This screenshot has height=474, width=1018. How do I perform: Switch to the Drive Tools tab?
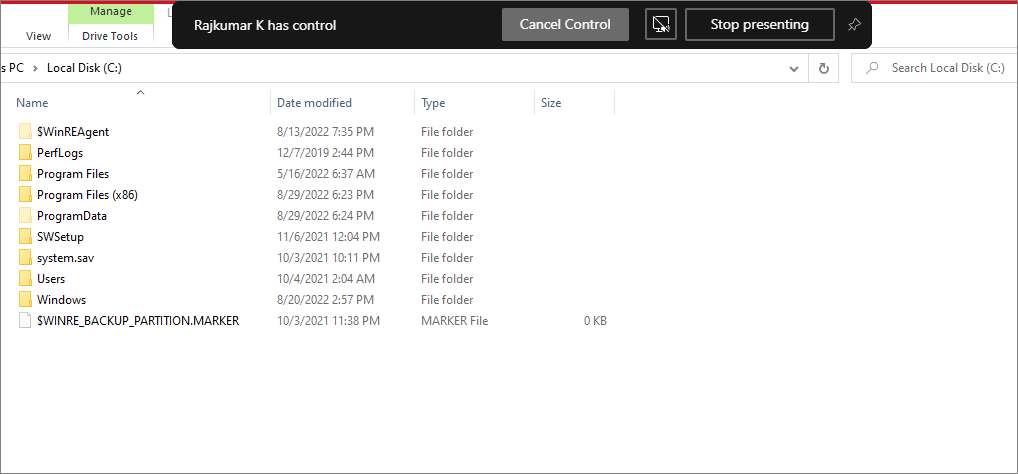tap(110, 36)
